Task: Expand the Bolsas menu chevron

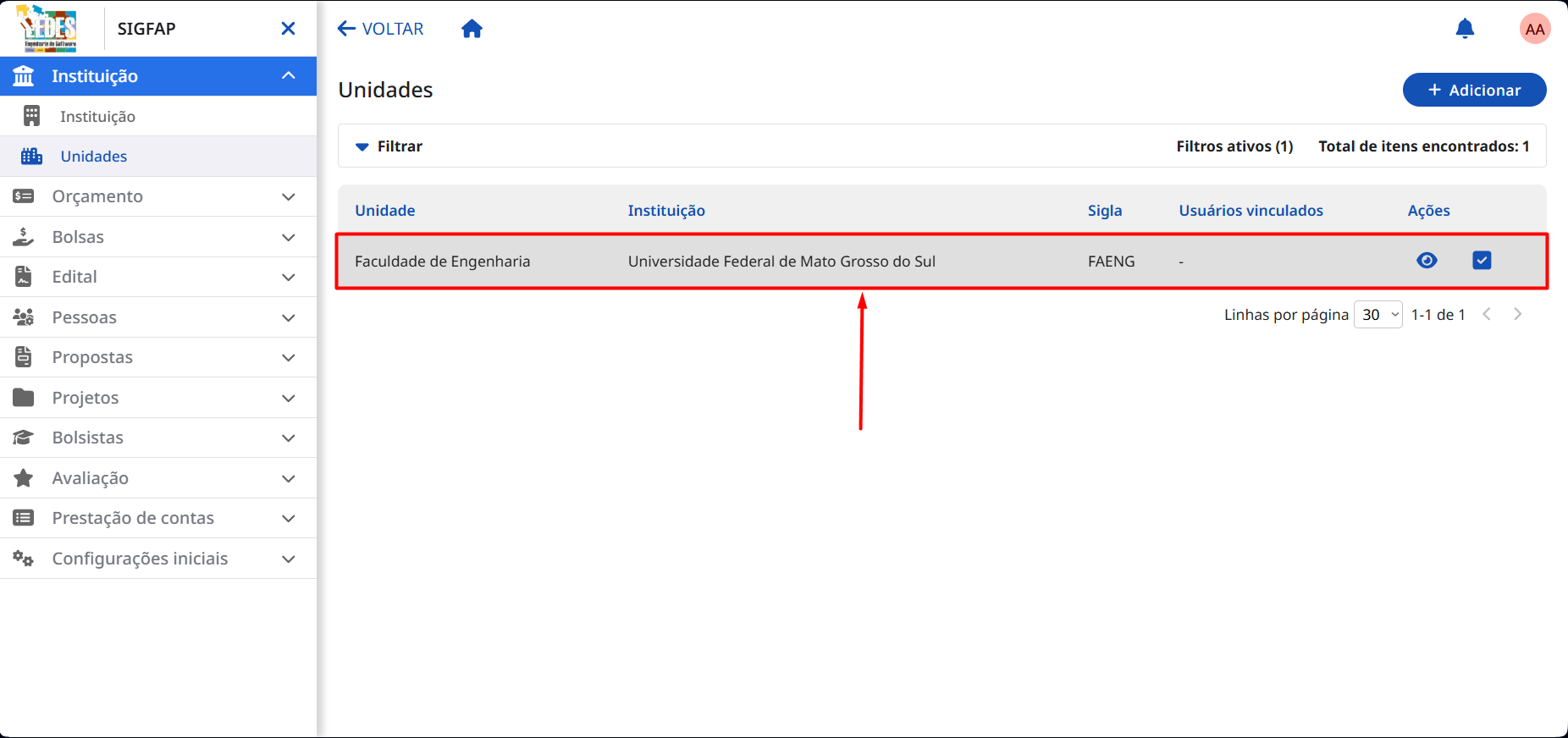Action: pyautogui.click(x=288, y=237)
